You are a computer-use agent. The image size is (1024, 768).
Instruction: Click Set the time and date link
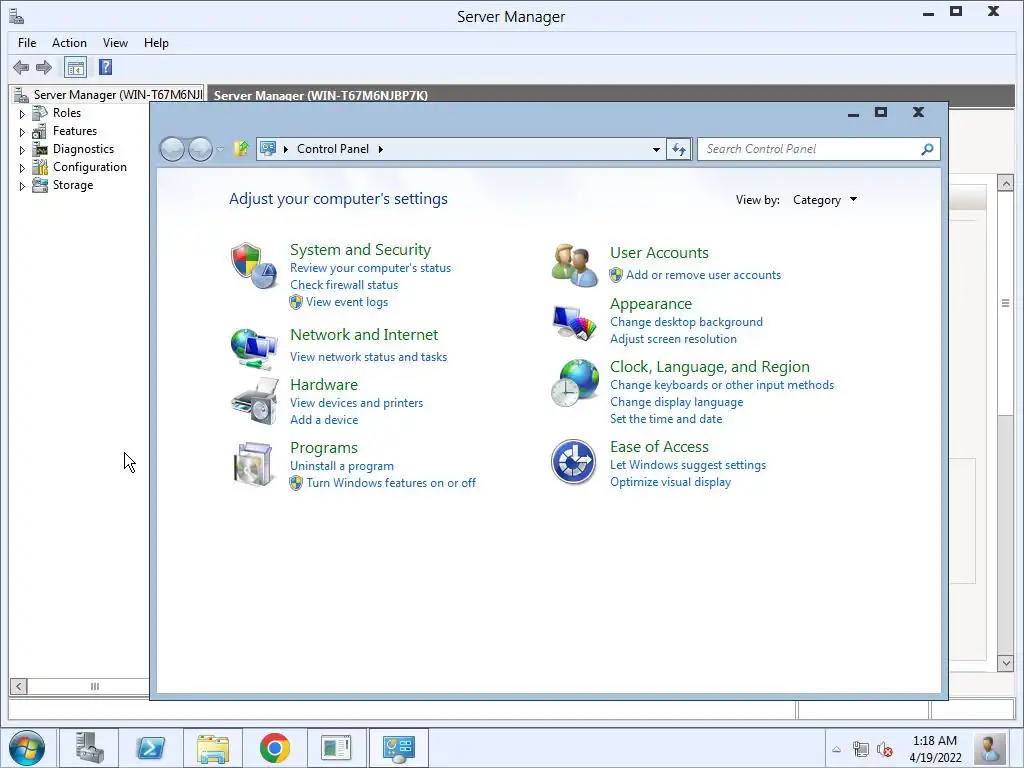coord(666,419)
